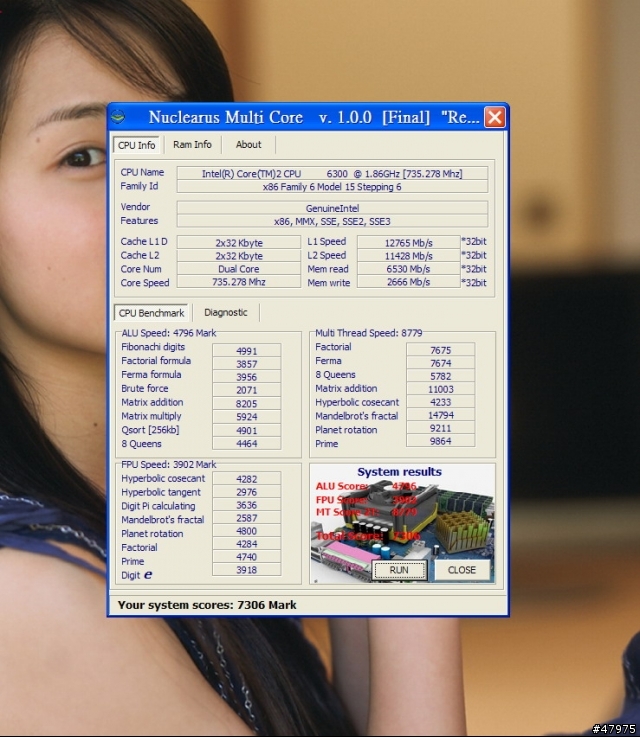The width and height of the screenshot is (640, 737).
Task: Click the Digit e score 3918
Action: [247, 570]
